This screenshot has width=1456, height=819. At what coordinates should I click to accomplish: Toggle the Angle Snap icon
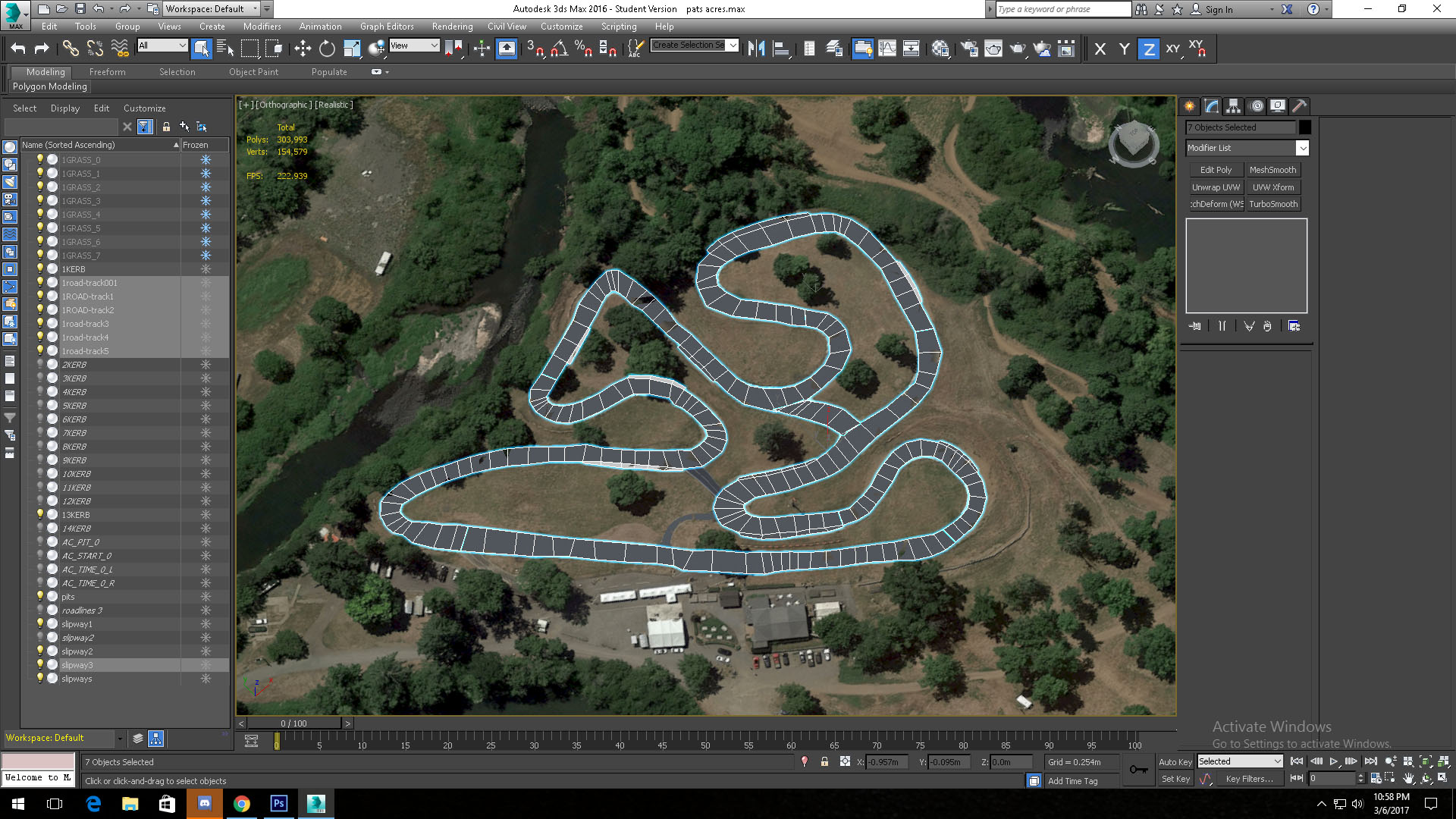click(559, 49)
